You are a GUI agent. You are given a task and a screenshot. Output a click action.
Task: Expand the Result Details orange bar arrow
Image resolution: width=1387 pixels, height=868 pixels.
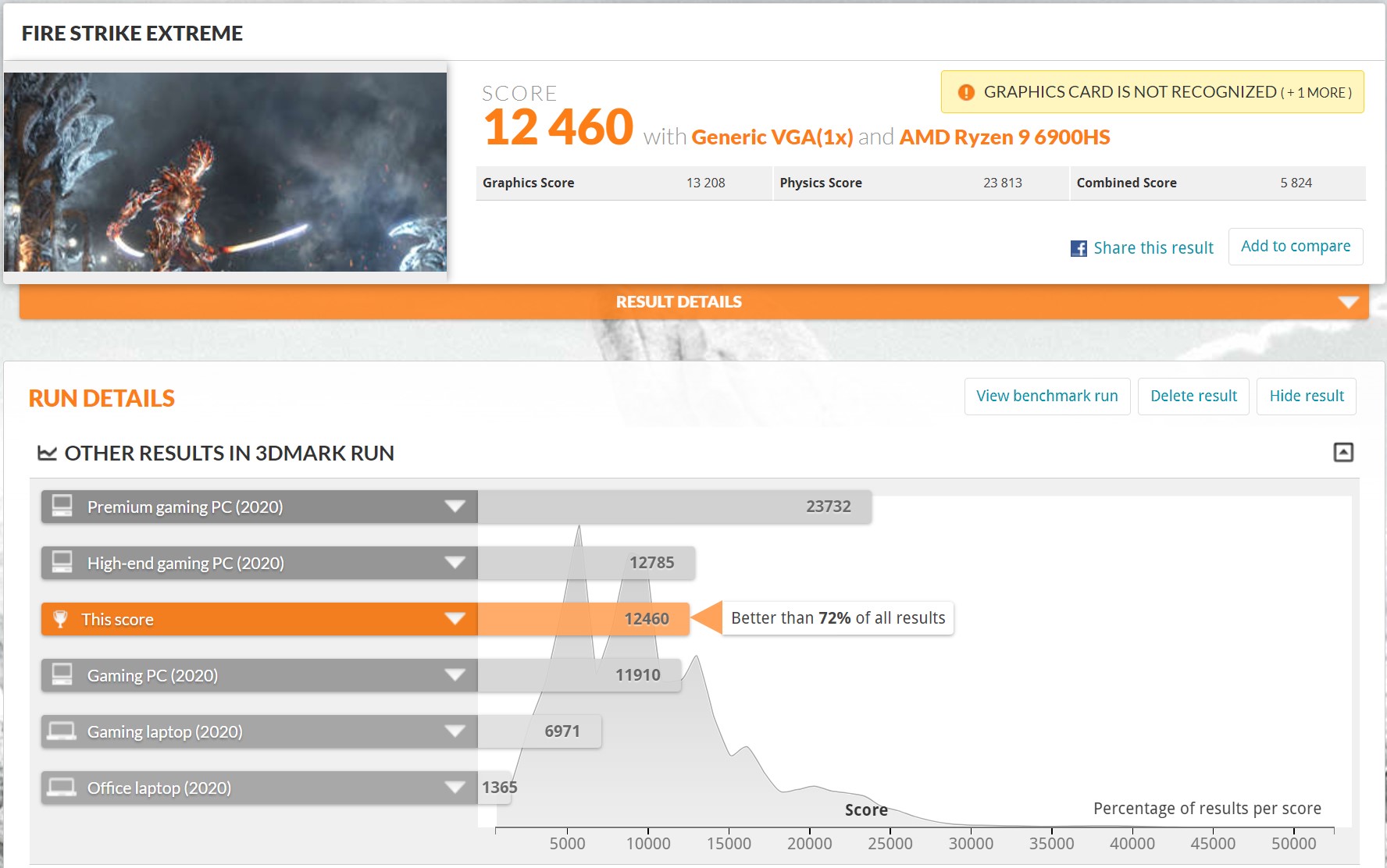point(1348,302)
